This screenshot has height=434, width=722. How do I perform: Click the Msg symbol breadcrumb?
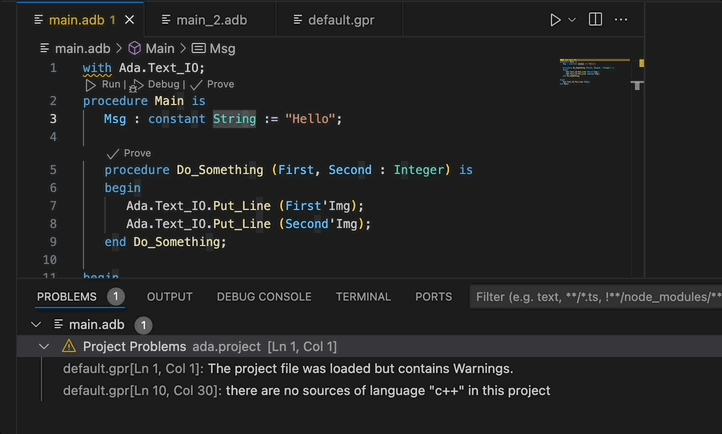222,48
